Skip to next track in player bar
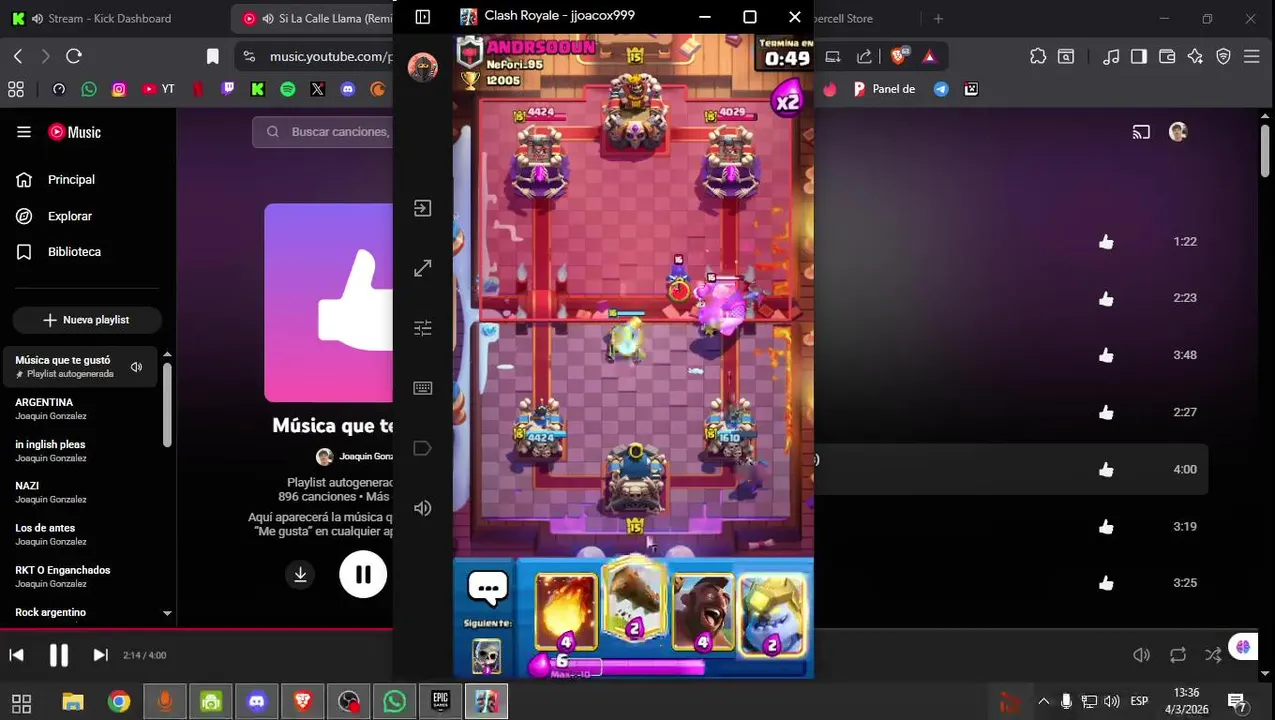Screen dimensions: 1275x720 pyautogui.click(x=100, y=655)
